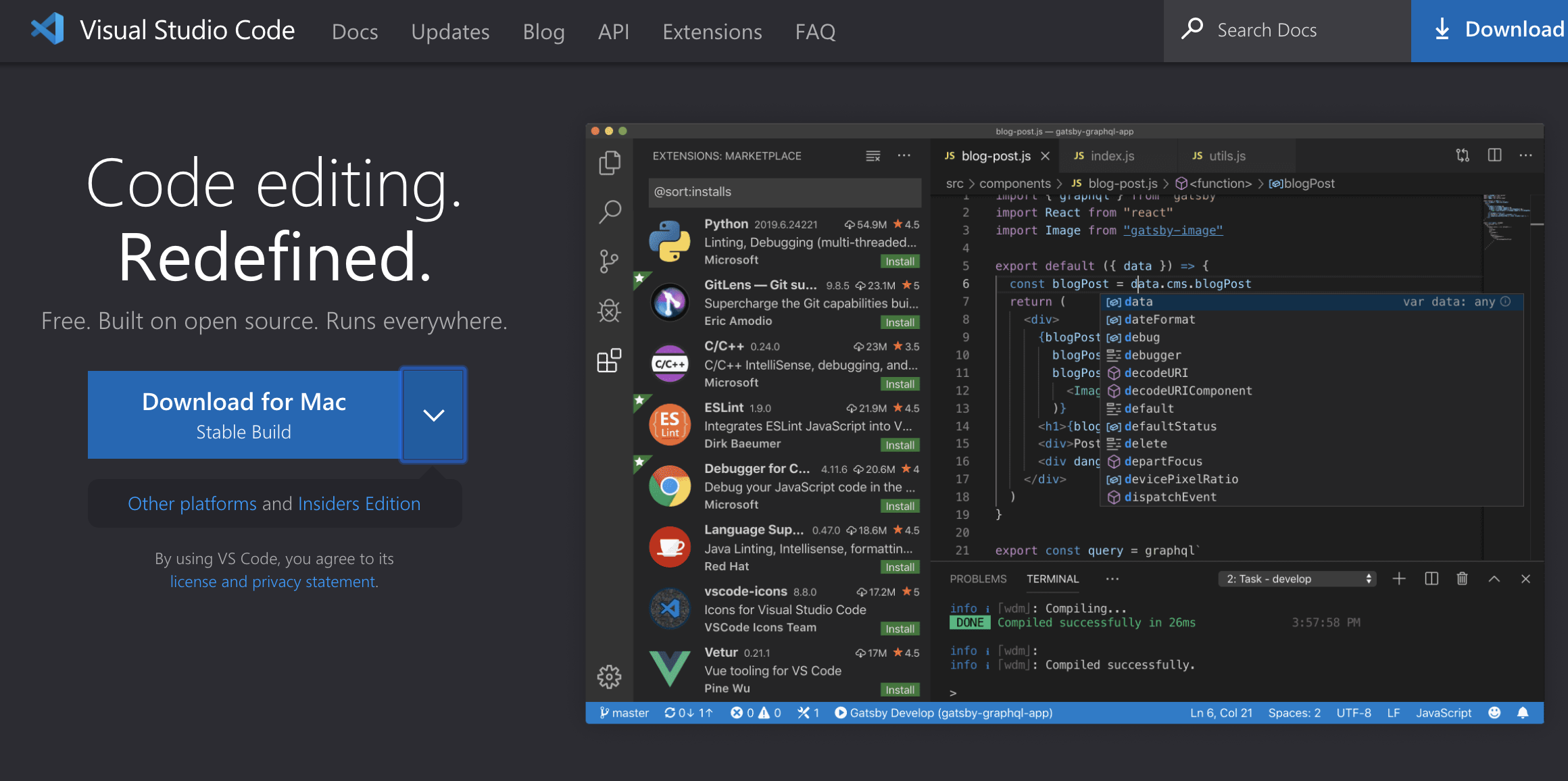Click the Debugger for Chrome logo icon
Viewport: 1568px width, 781px height.
pos(670,486)
